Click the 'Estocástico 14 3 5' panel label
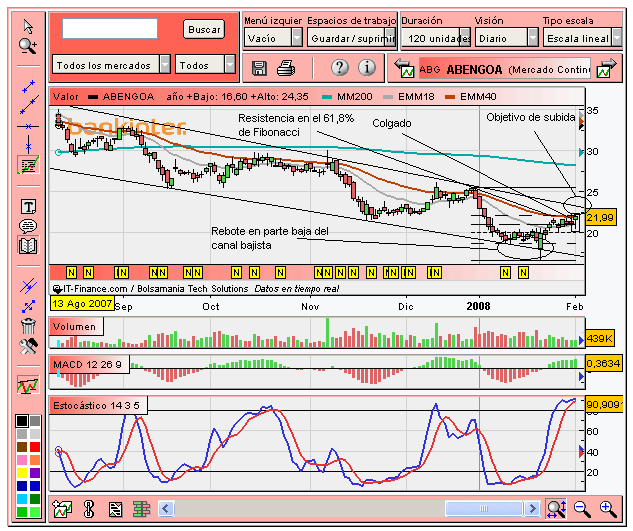The image size is (633, 531). point(98,405)
